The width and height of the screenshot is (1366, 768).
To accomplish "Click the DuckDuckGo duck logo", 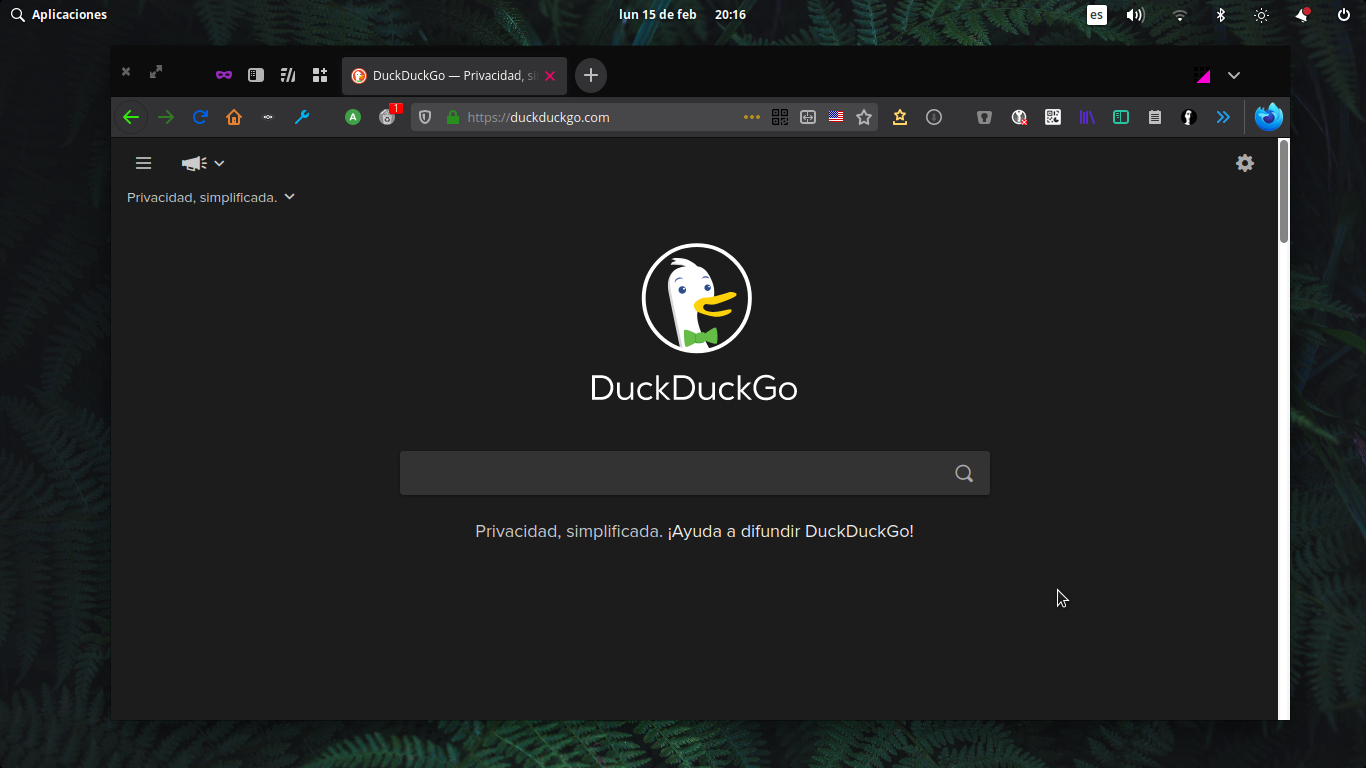I will pos(696,298).
